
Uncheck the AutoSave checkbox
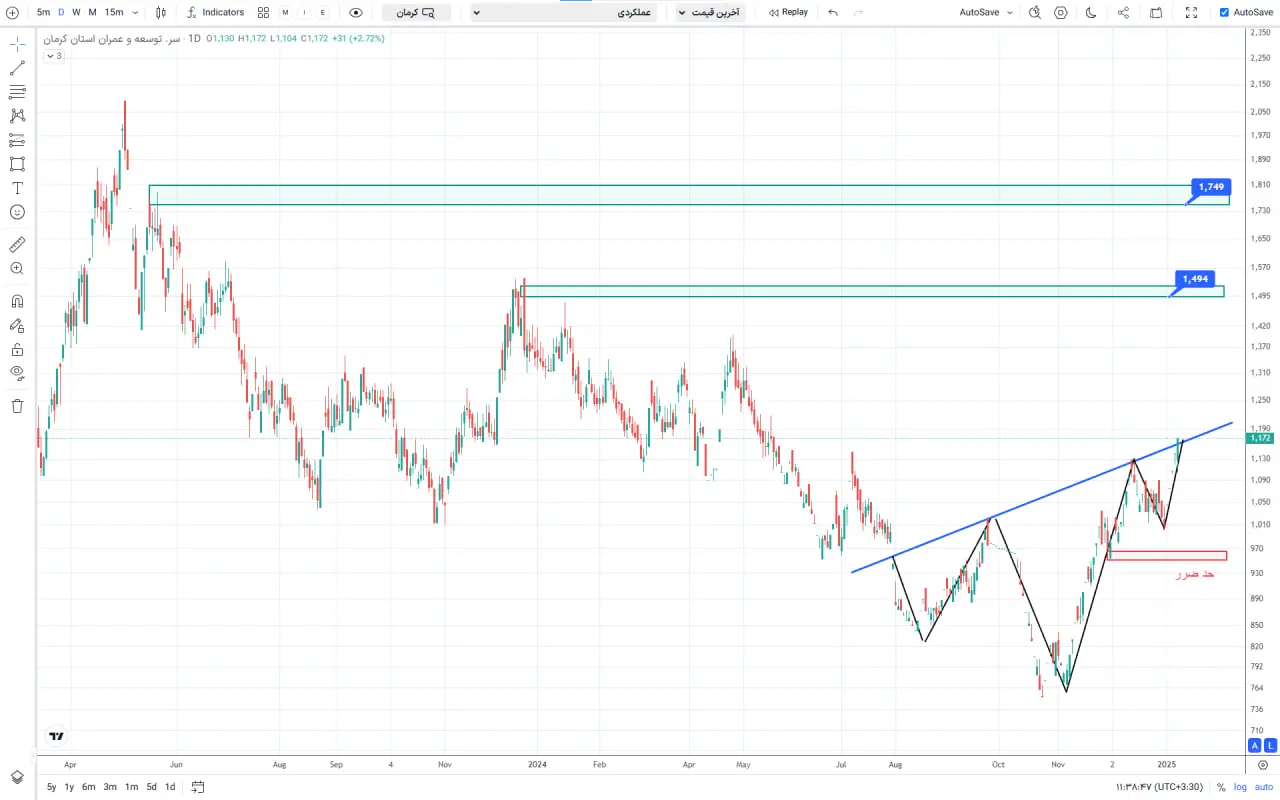[1225, 13]
